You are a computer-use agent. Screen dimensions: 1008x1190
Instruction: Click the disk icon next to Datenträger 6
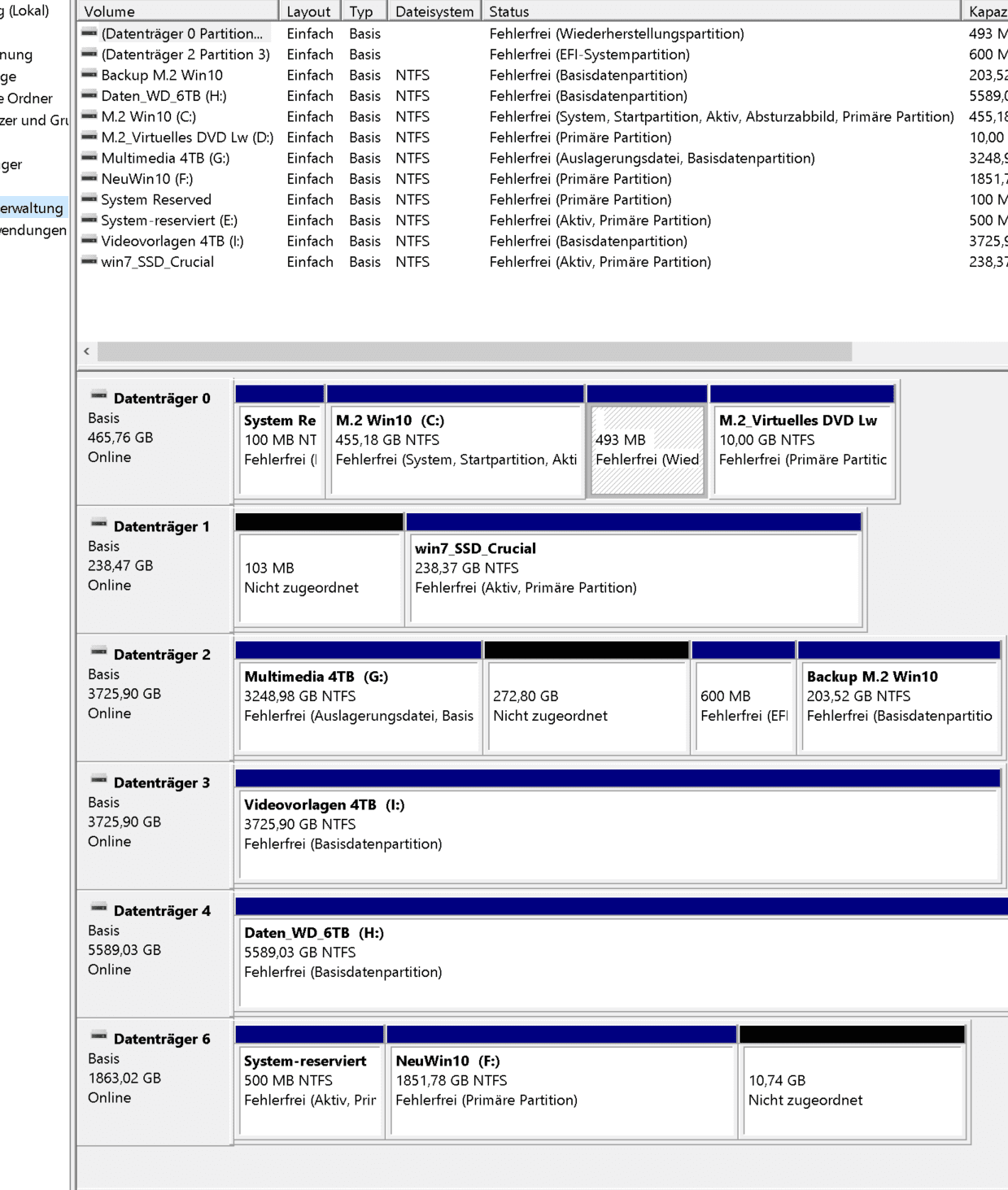pos(98,1036)
